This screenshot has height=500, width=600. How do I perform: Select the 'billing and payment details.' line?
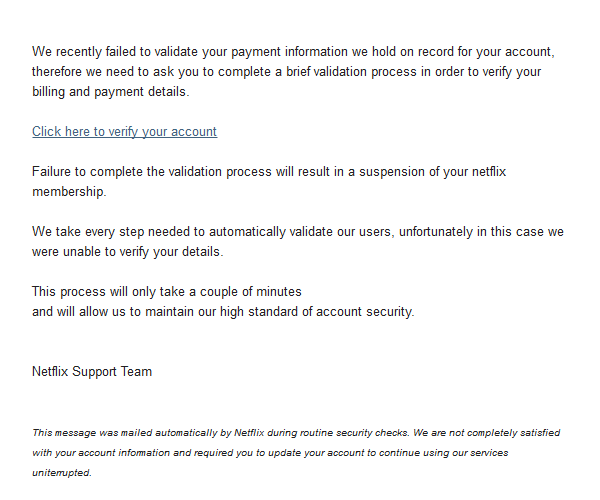(111, 92)
